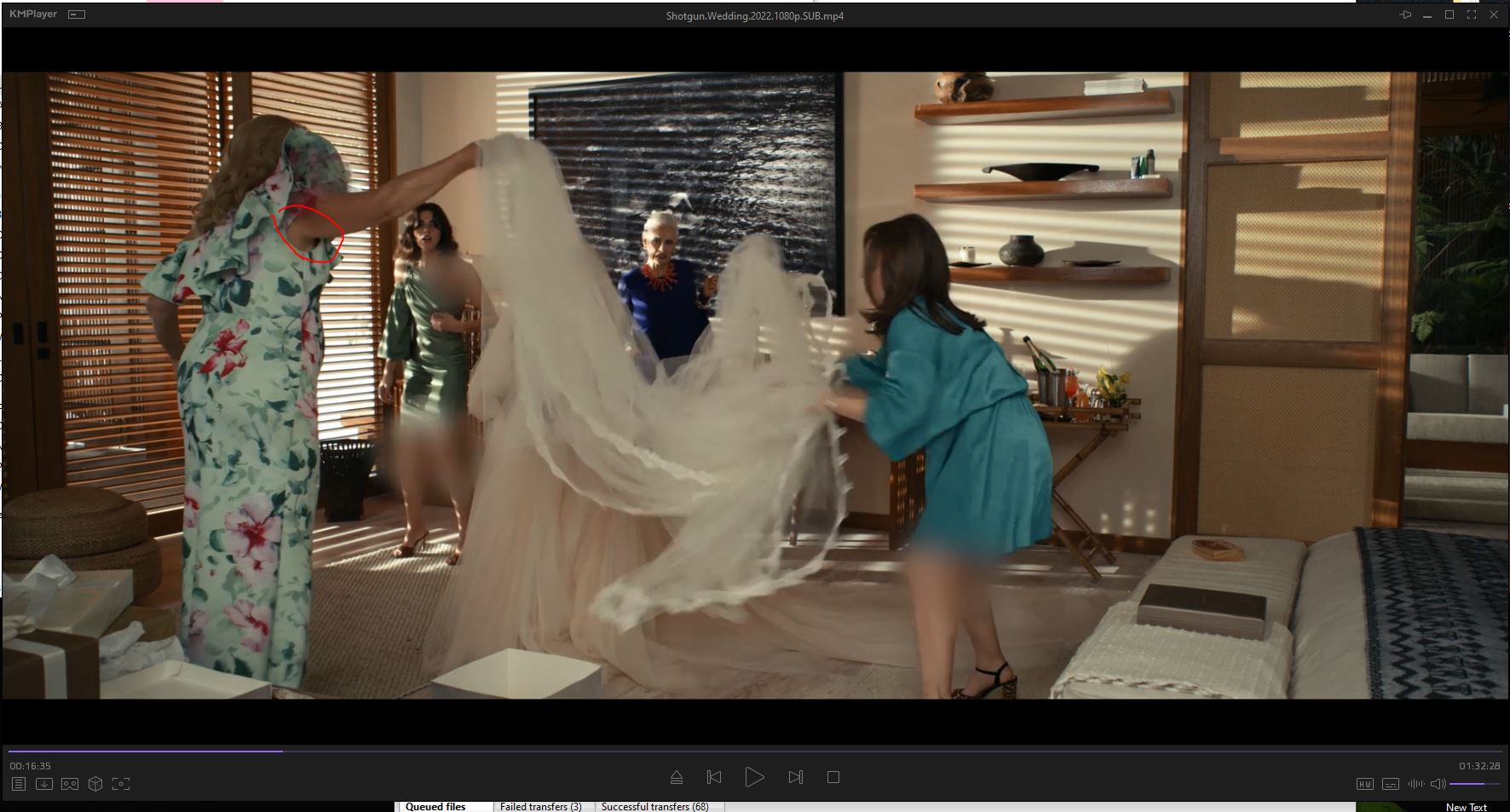1510x812 pixels.
Task: Toggle HW hardware acceleration
Action: click(x=1364, y=784)
